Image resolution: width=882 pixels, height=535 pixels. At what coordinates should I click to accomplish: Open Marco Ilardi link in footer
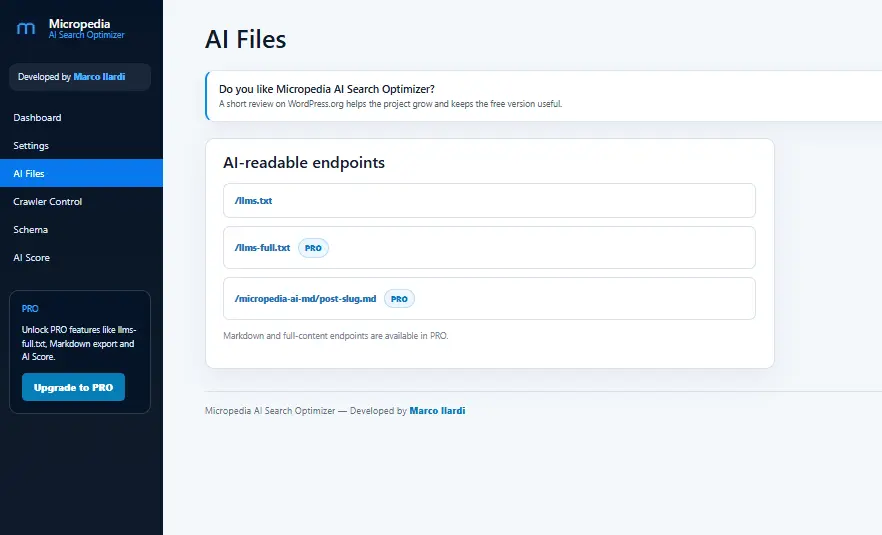click(437, 411)
